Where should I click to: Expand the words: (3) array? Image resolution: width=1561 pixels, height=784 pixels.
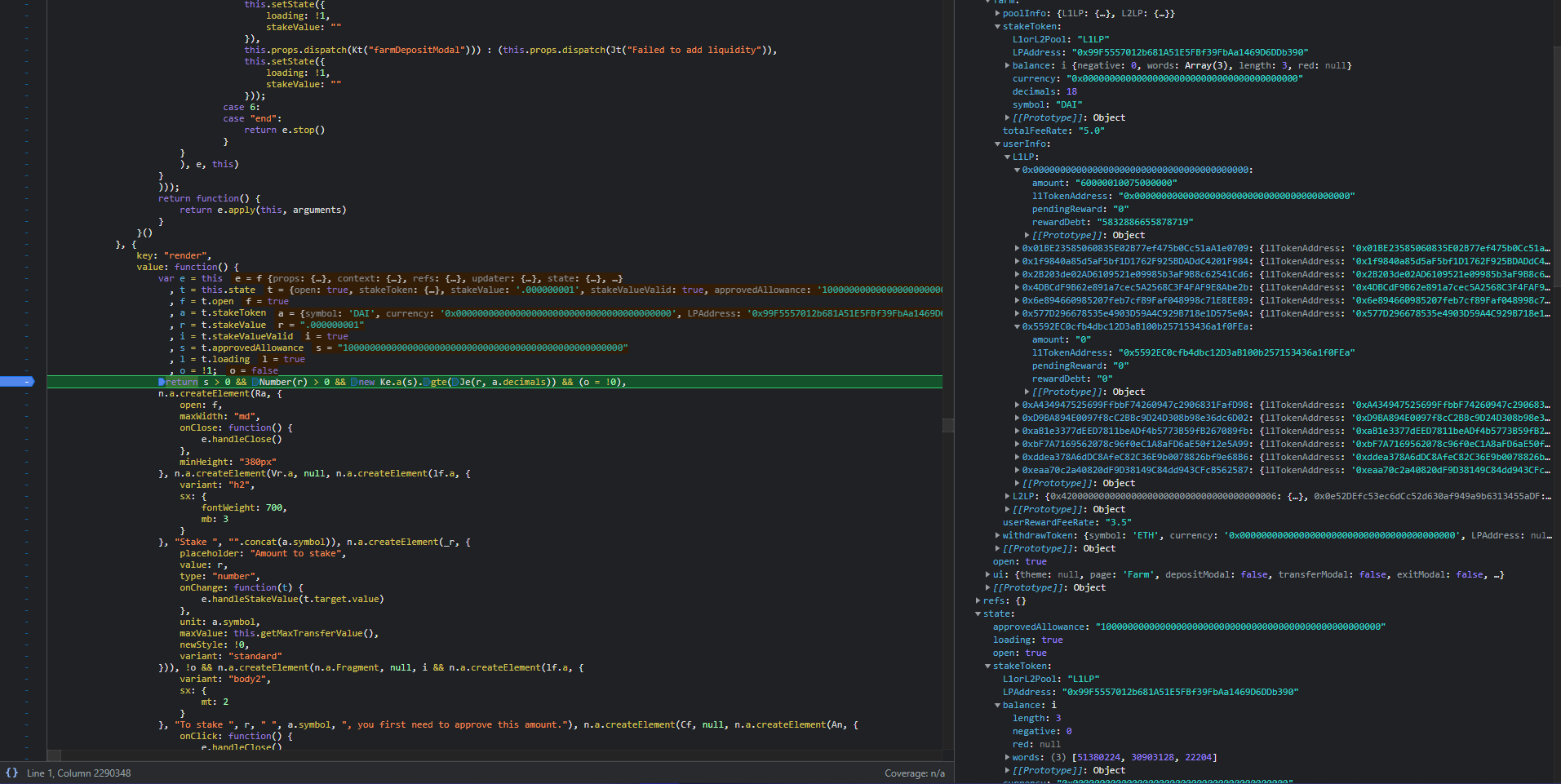tap(1007, 757)
